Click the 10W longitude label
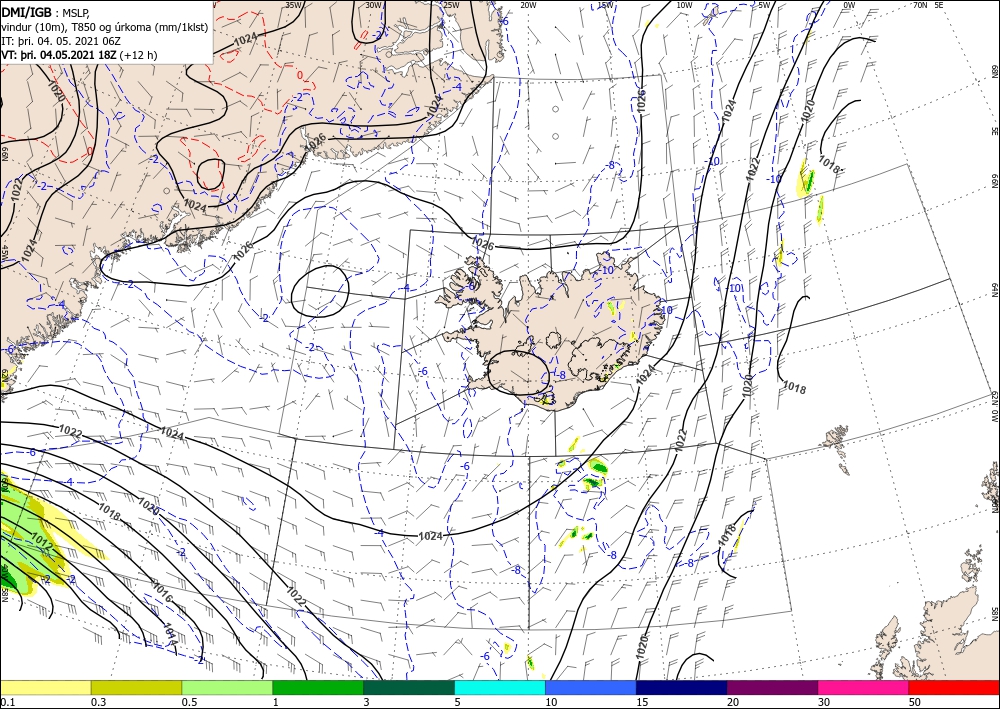This screenshot has height=709, width=1000. tap(684, 5)
